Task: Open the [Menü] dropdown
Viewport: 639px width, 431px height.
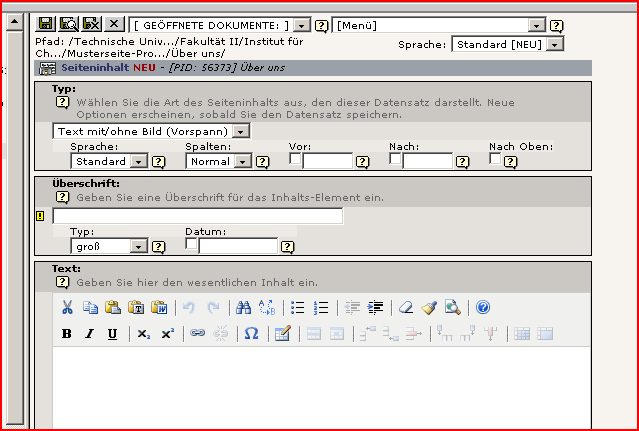Action: pyautogui.click(x=439, y=25)
